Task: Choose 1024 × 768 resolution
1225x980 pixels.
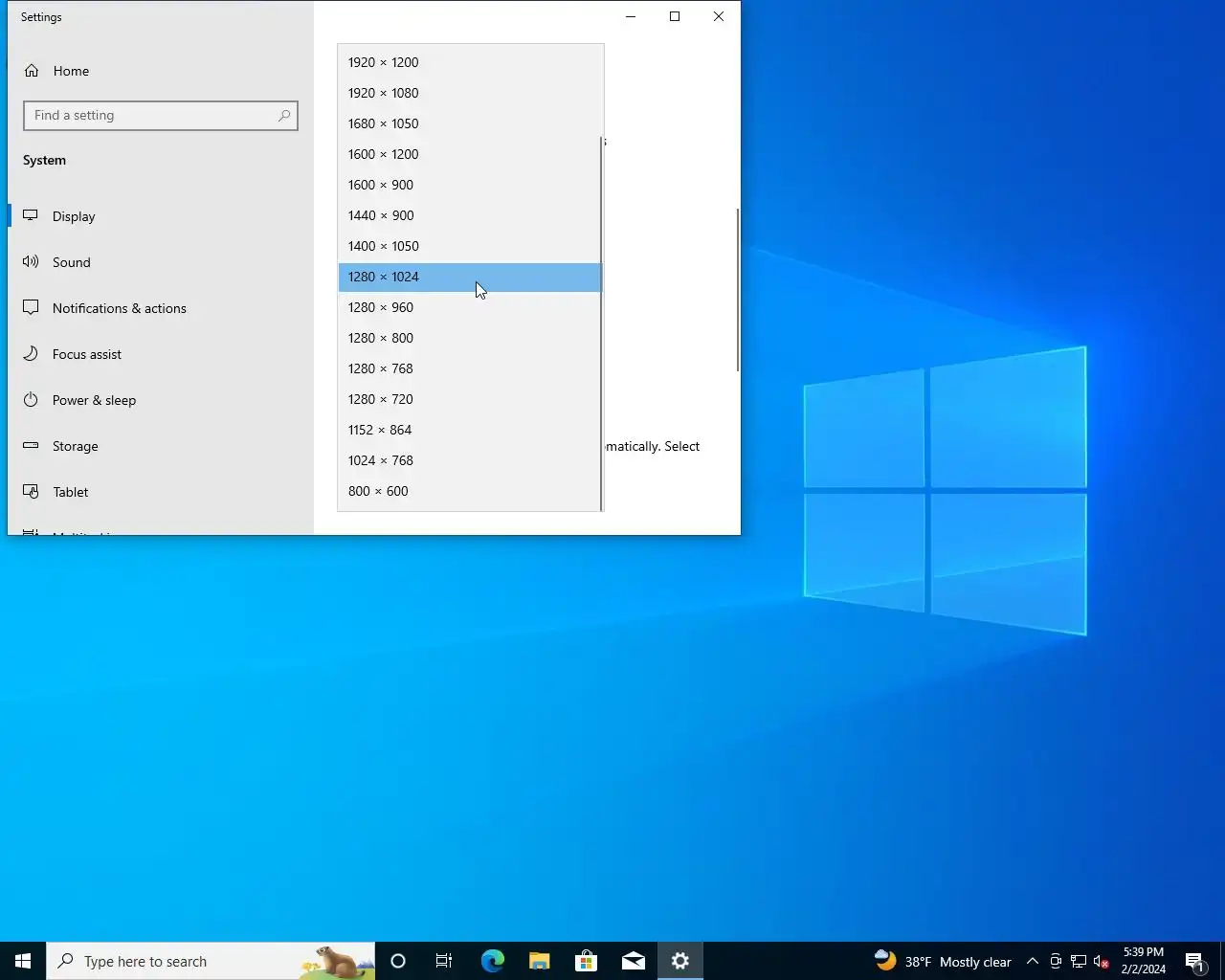Action: (469, 460)
